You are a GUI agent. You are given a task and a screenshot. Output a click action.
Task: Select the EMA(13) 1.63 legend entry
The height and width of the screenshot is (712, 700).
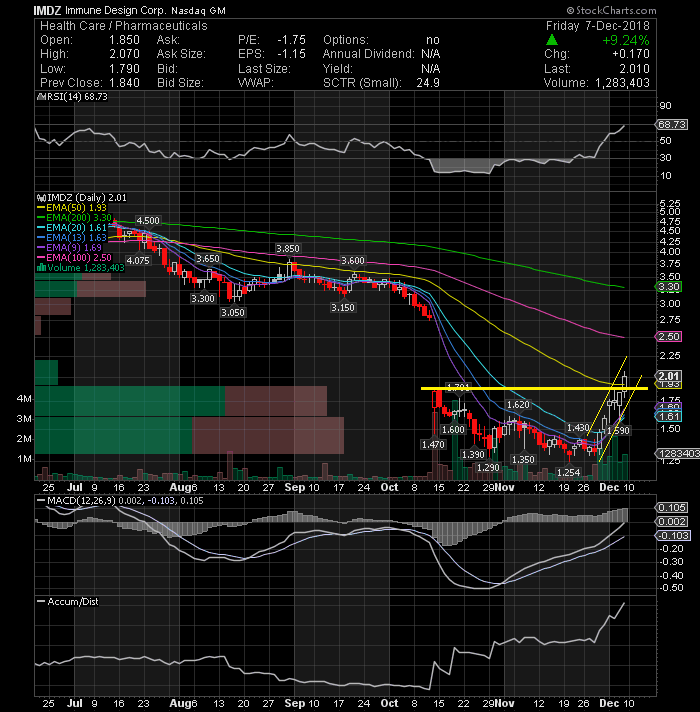point(72,237)
